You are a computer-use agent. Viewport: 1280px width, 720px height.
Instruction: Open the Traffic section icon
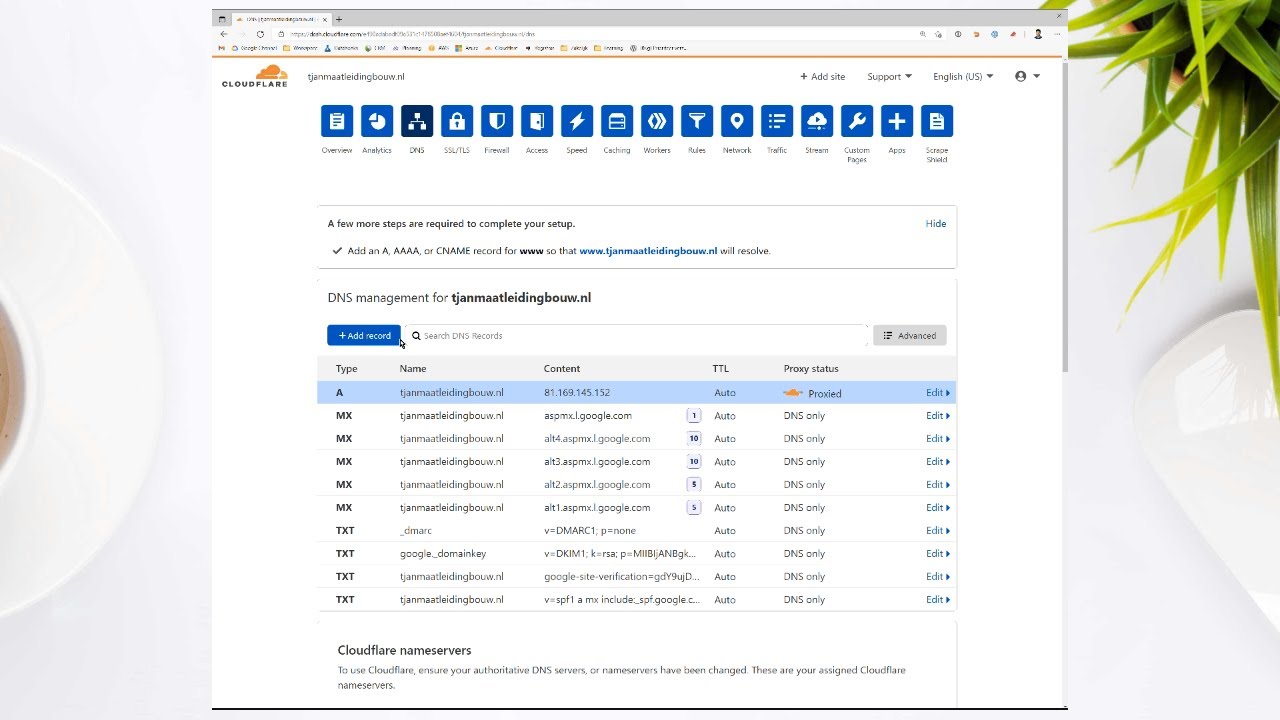click(x=777, y=121)
